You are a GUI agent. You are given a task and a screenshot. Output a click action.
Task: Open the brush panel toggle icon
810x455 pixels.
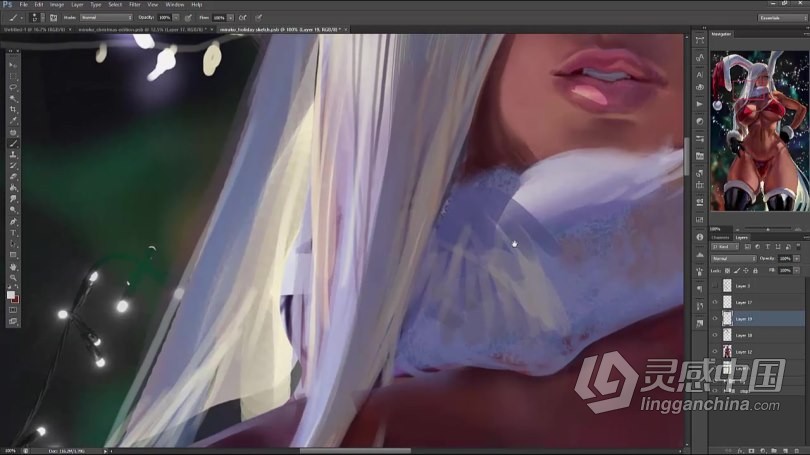coord(53,18)
